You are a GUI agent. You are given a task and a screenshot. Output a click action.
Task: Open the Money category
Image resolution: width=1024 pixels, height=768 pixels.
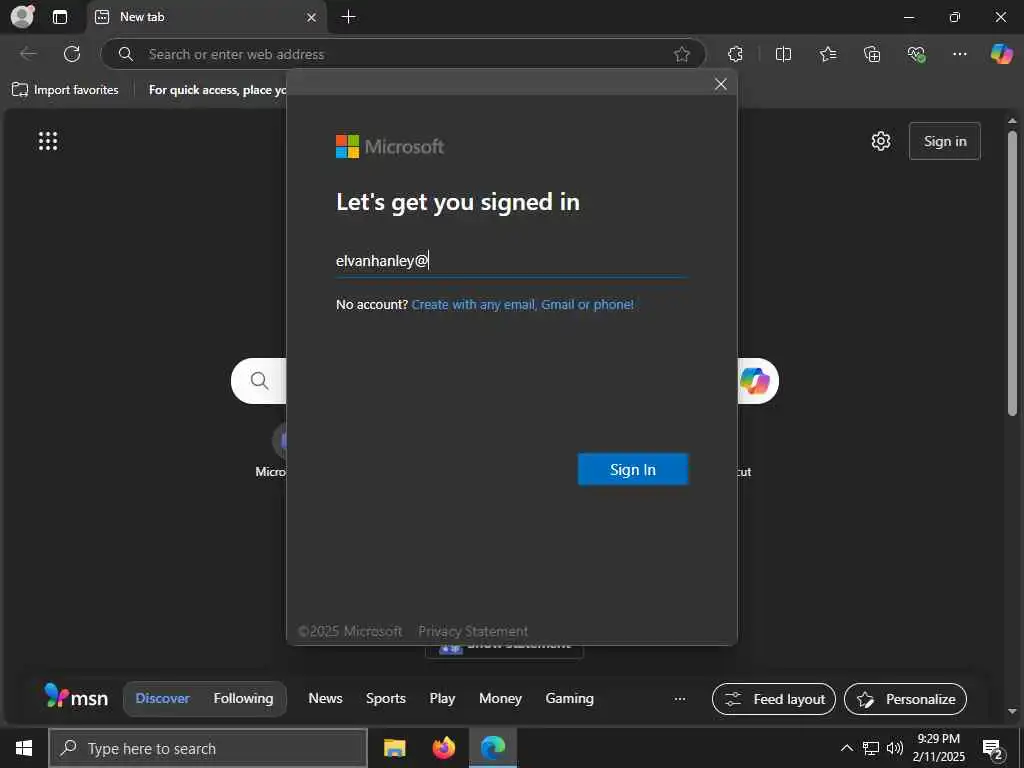tap(500, 698)
